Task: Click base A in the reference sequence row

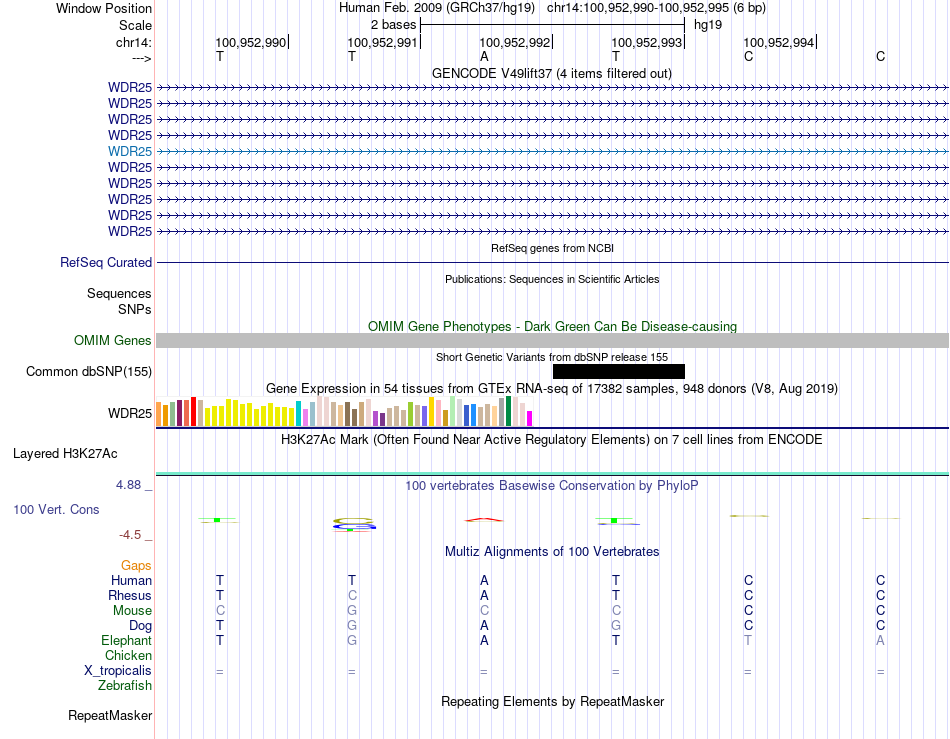Action: click(484, 56)
